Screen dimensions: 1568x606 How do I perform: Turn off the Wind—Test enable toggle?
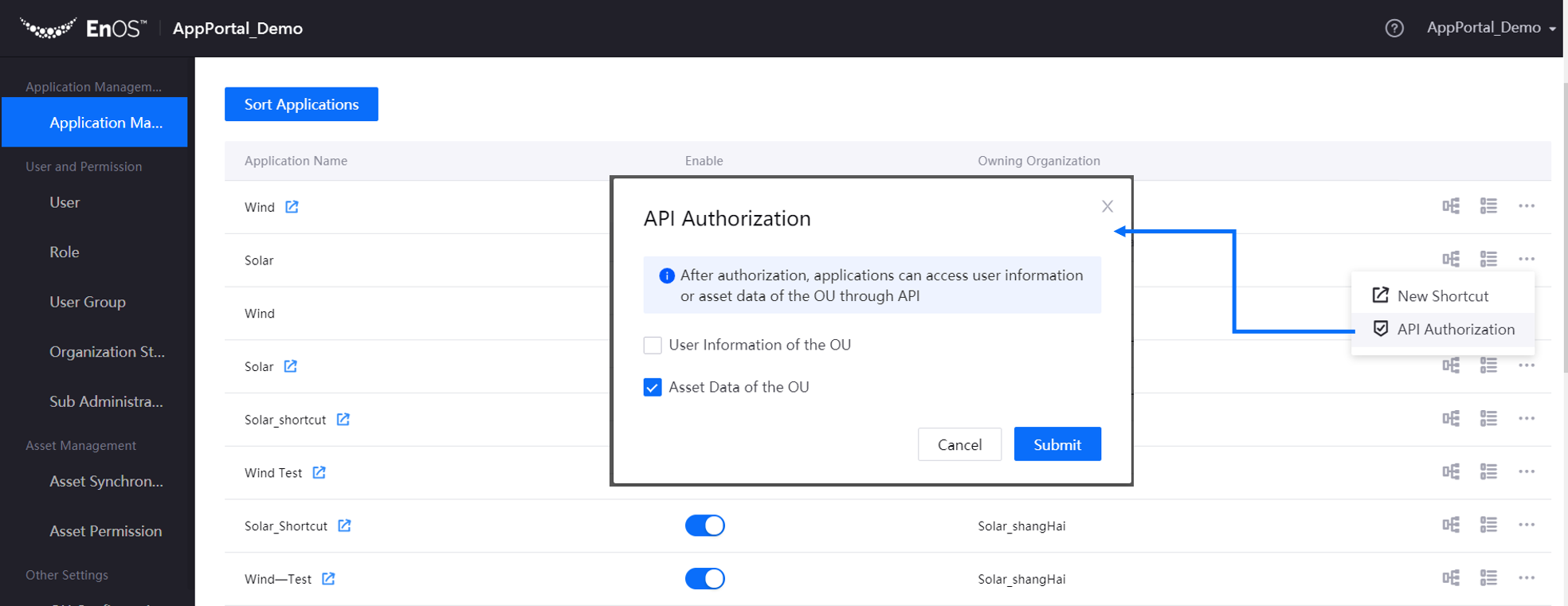click(x=704, y=579)
